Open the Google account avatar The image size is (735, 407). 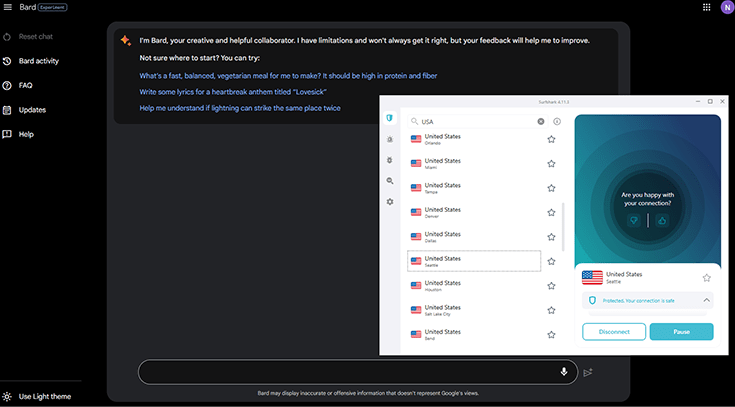pos(727,7)
